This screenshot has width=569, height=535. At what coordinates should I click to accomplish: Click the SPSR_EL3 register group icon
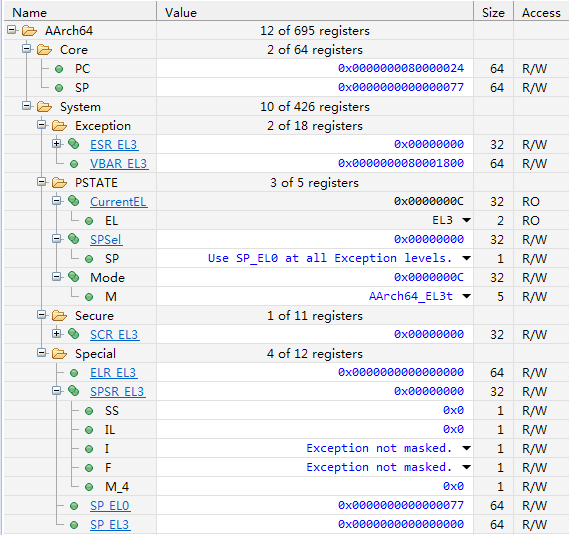pos(74,391)
